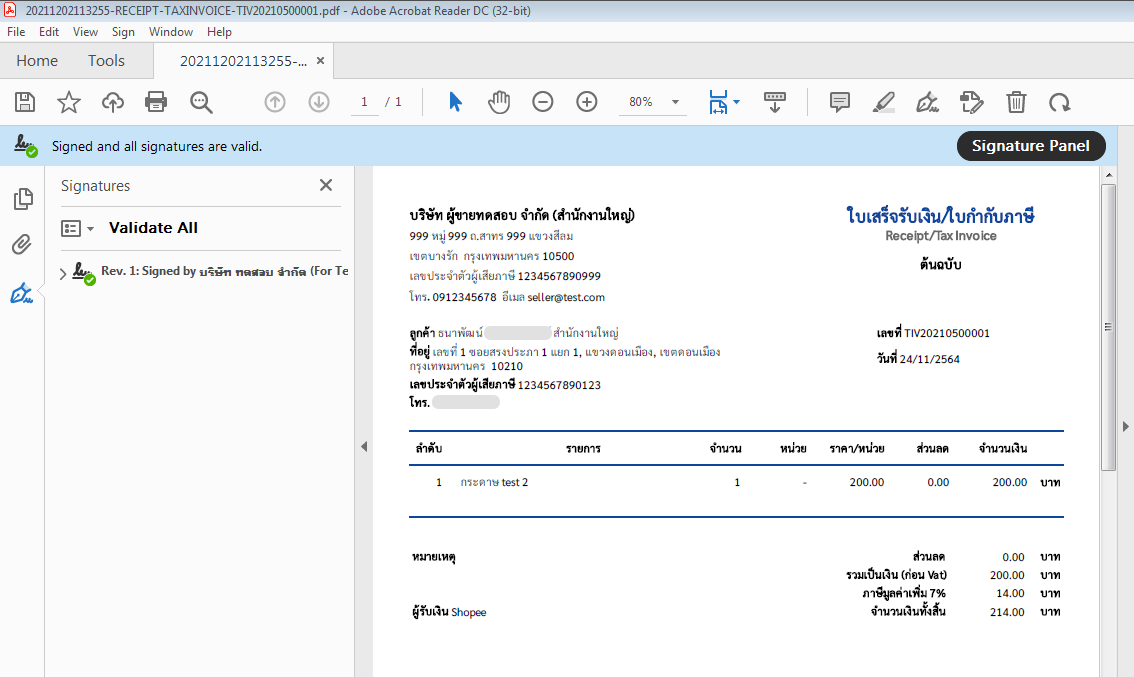Close the Signatures panel

pyautogui.click(x=325, y=185)
